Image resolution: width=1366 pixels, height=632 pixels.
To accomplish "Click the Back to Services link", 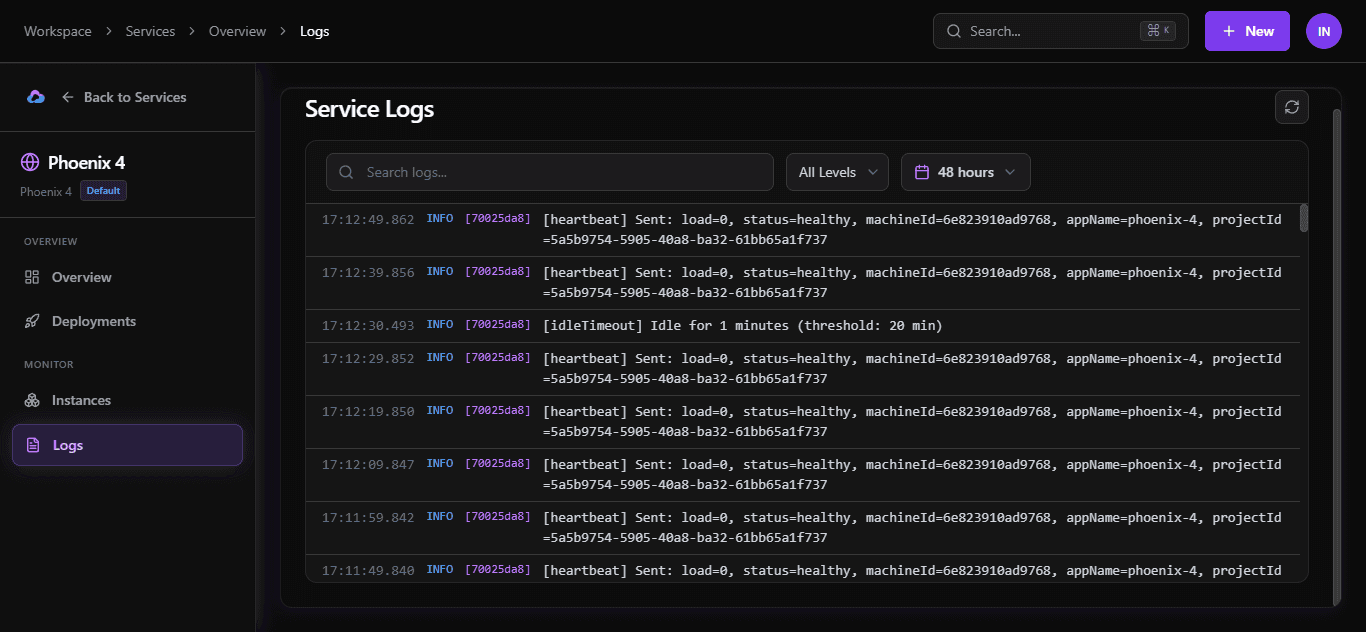I will tap(134, 96).
